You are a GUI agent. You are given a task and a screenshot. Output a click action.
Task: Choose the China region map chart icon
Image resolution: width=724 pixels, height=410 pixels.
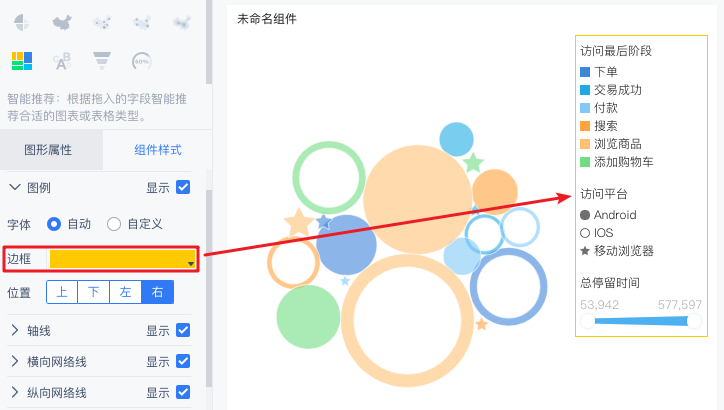(x=62, y=22)
